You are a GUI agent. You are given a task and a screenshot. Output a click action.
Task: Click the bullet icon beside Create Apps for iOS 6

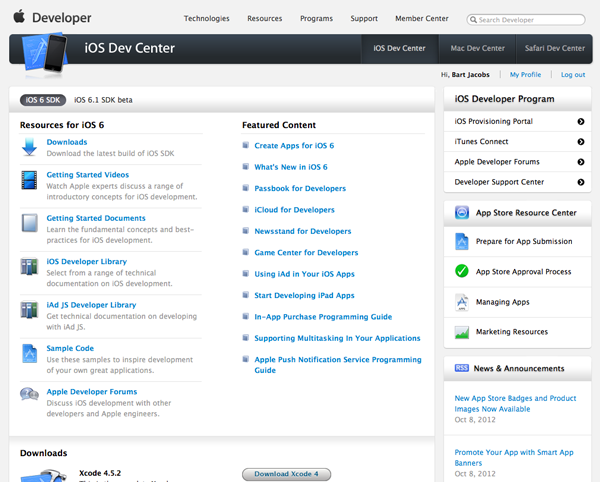point(246,145)
